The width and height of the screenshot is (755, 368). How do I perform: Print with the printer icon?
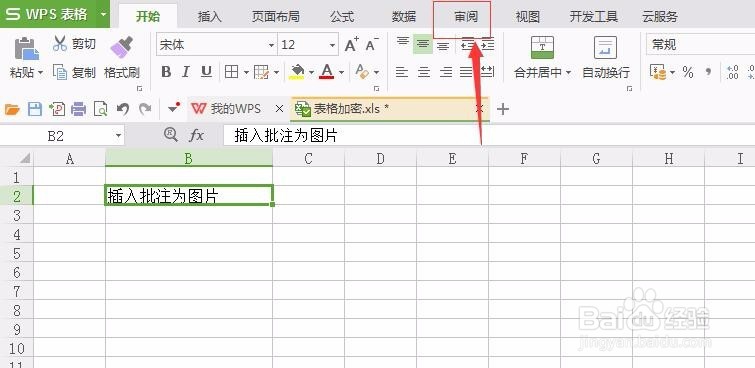point(78,109)
